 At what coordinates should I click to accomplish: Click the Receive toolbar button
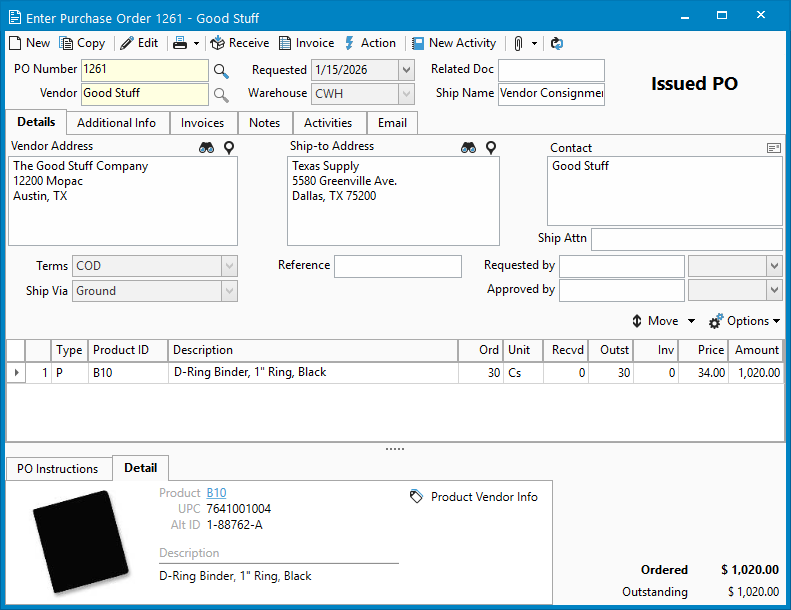point(239,43)
